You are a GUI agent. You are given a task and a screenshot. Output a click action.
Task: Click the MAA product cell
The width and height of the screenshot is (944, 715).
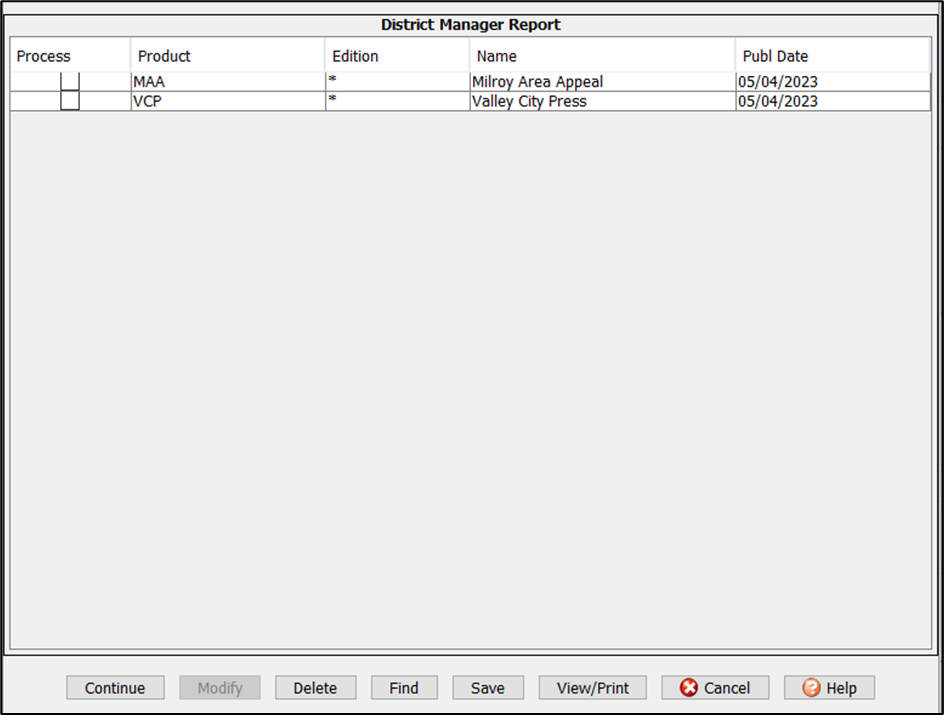pyautogui.click(x=149, y=82)
